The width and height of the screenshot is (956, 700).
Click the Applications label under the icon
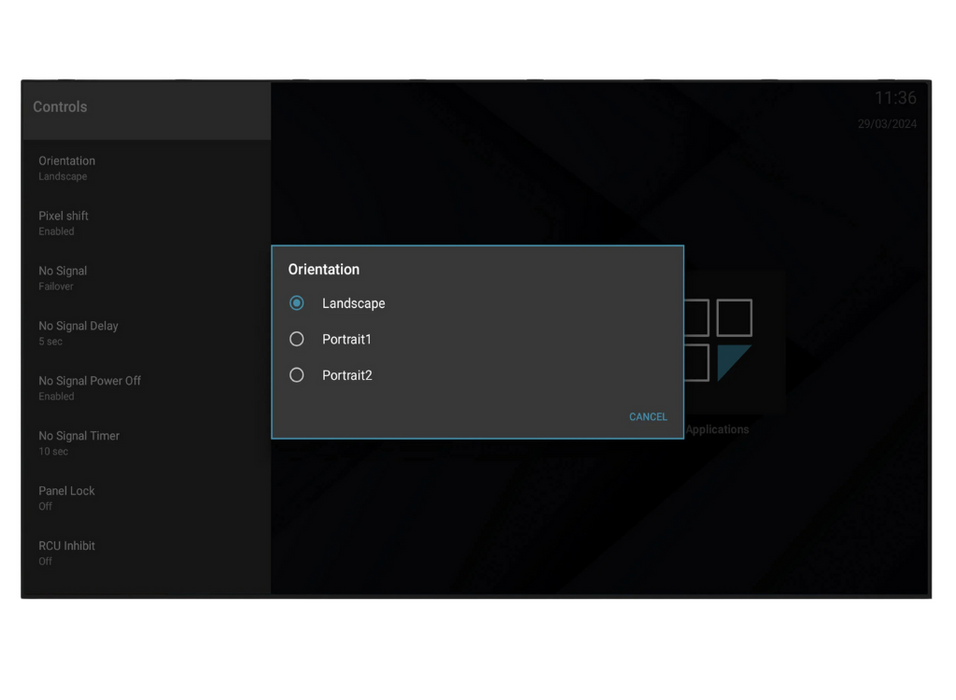pyautogui.click(x=717, y=430)
